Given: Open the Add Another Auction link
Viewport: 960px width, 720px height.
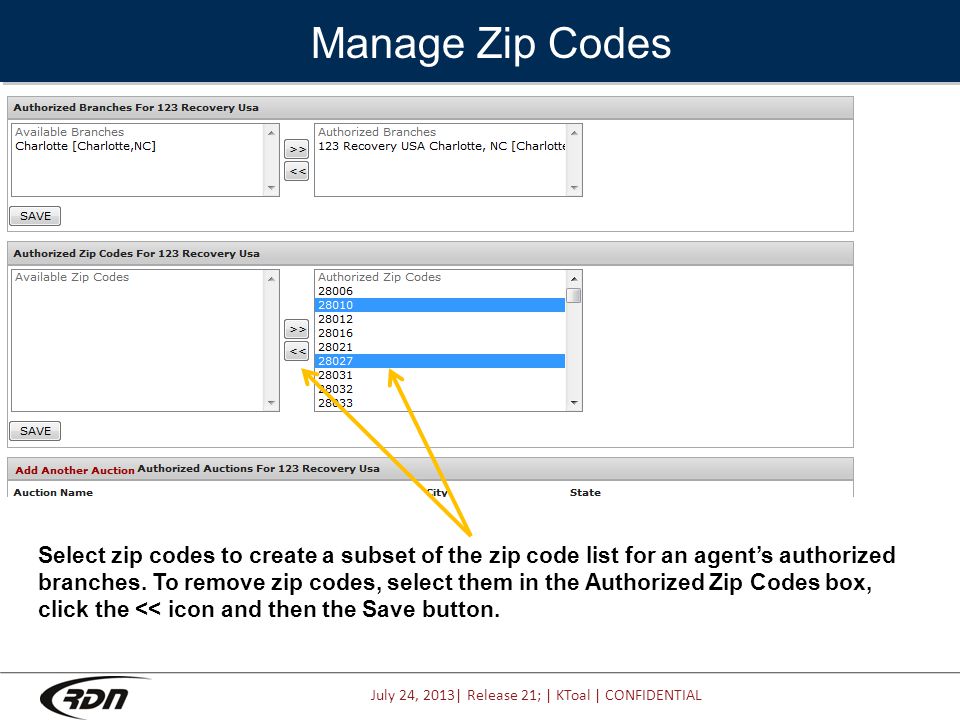Looking at the screenshot, I should click(x=75, y=470).
